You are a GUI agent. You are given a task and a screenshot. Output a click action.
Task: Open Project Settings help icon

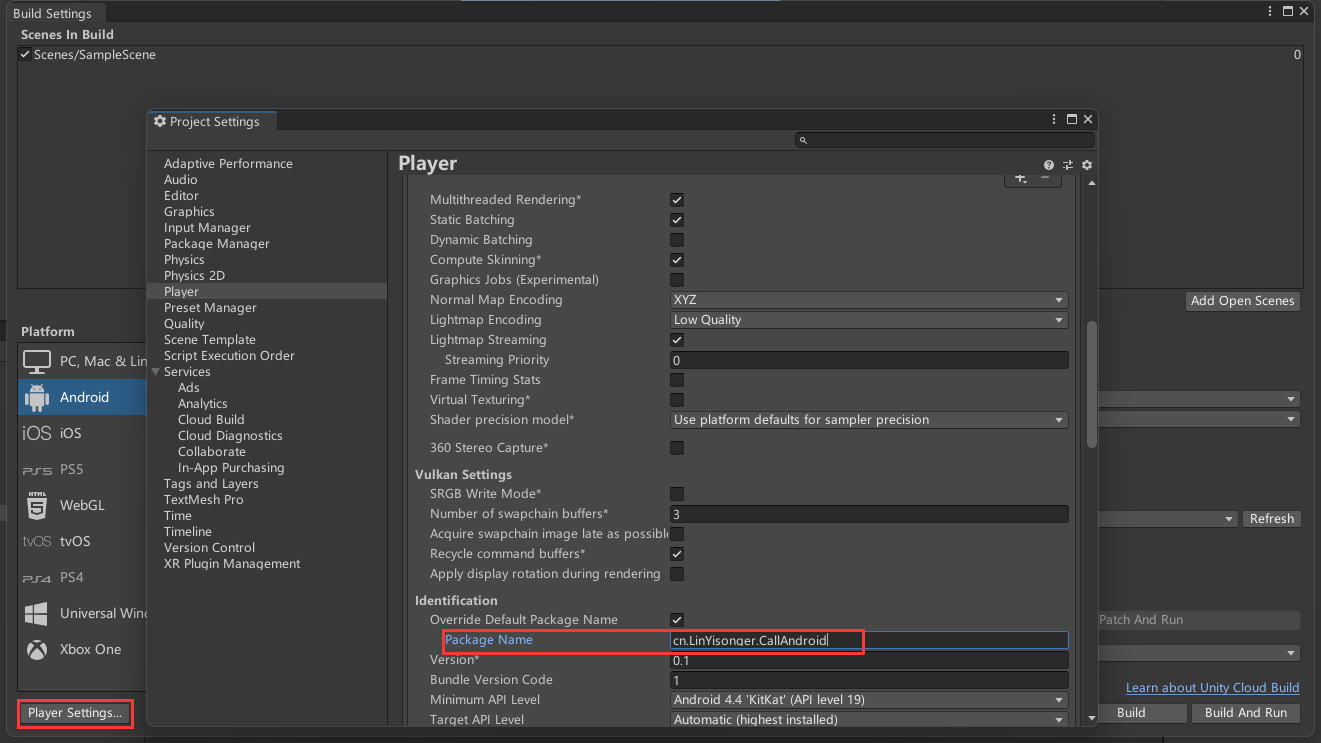click(x=1049, y=165)
